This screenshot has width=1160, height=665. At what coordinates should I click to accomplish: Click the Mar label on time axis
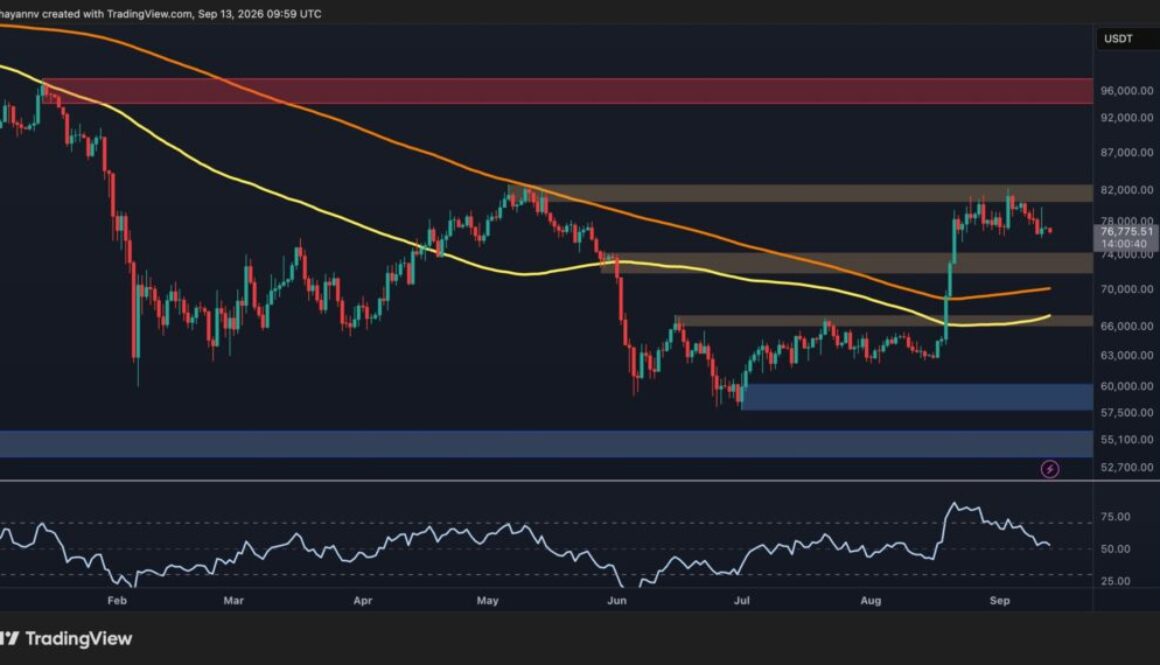tap(233, 600)
